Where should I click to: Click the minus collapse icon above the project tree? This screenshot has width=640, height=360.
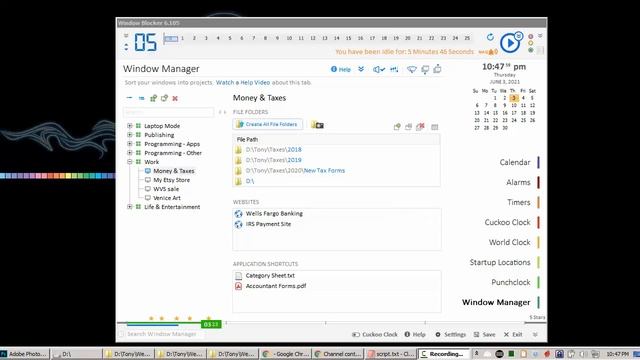(129, 98)
